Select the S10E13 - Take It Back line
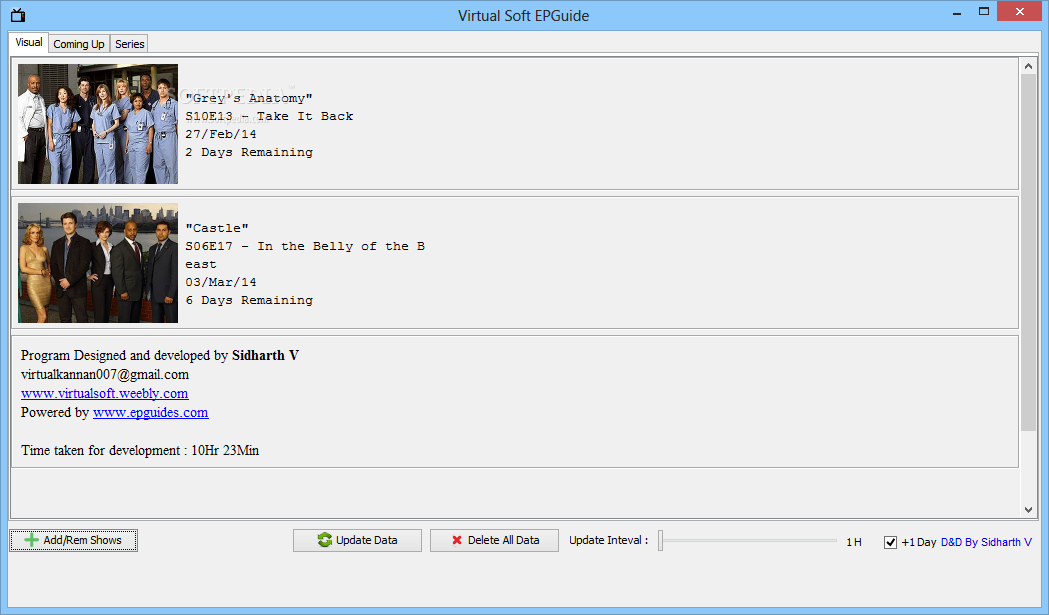Viewport: 1049px width, 615px height. coord(269,116)
